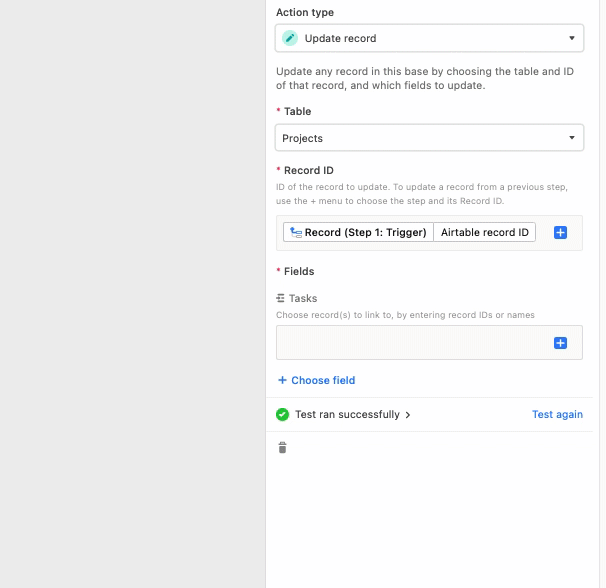Screen dimensions: 606x588
Task: Select the Airtable record ID token
Action: (x=485, y=232)
